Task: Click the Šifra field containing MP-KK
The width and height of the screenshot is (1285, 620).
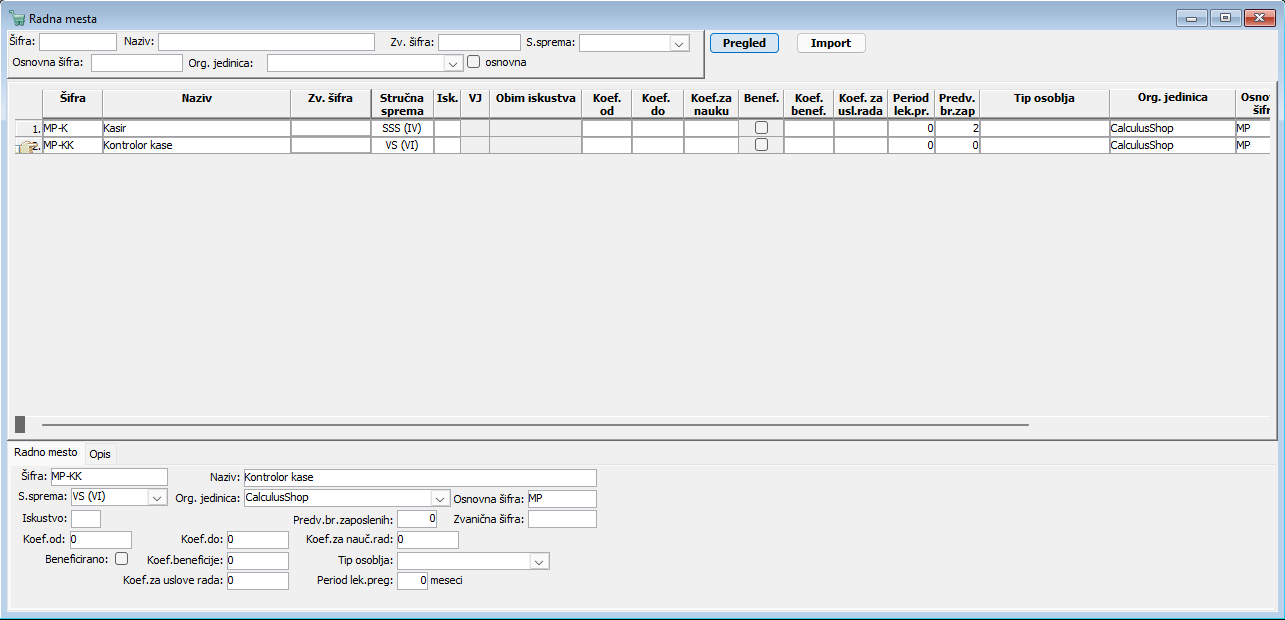Action: tap(109, 477)
